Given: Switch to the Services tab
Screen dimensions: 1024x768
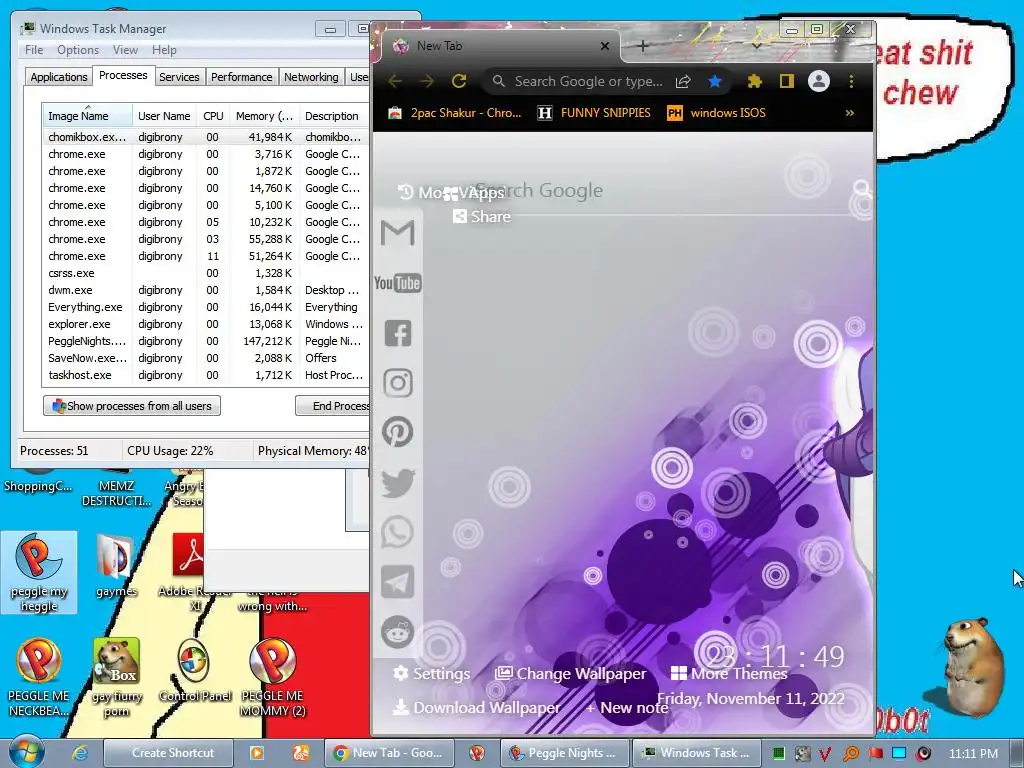Looking at the screenshot, I should 179,77.
